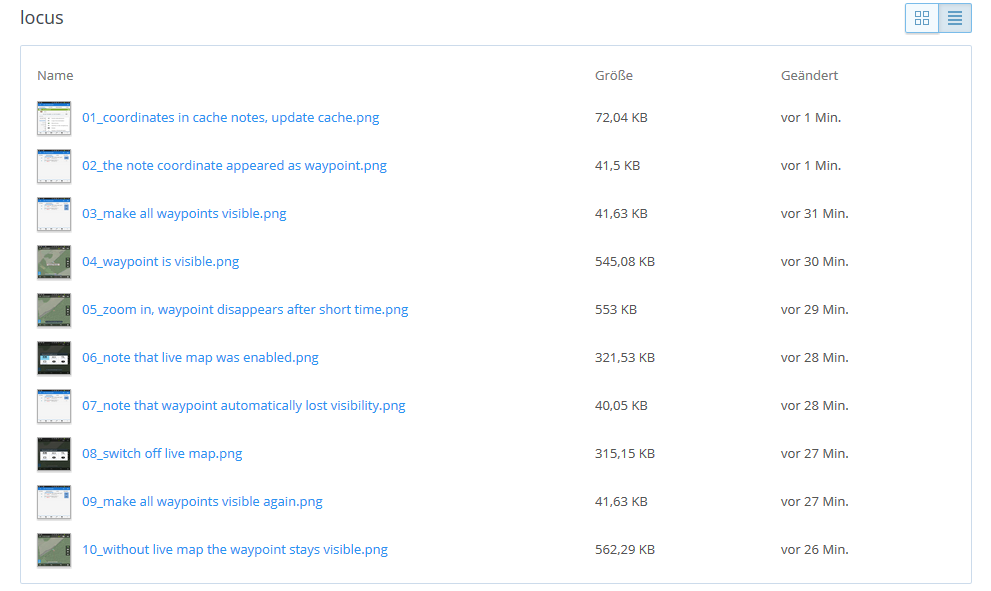Sort files by Geändert column header
The height and width of the screenshot is (591, 991).
coord(809,76)
